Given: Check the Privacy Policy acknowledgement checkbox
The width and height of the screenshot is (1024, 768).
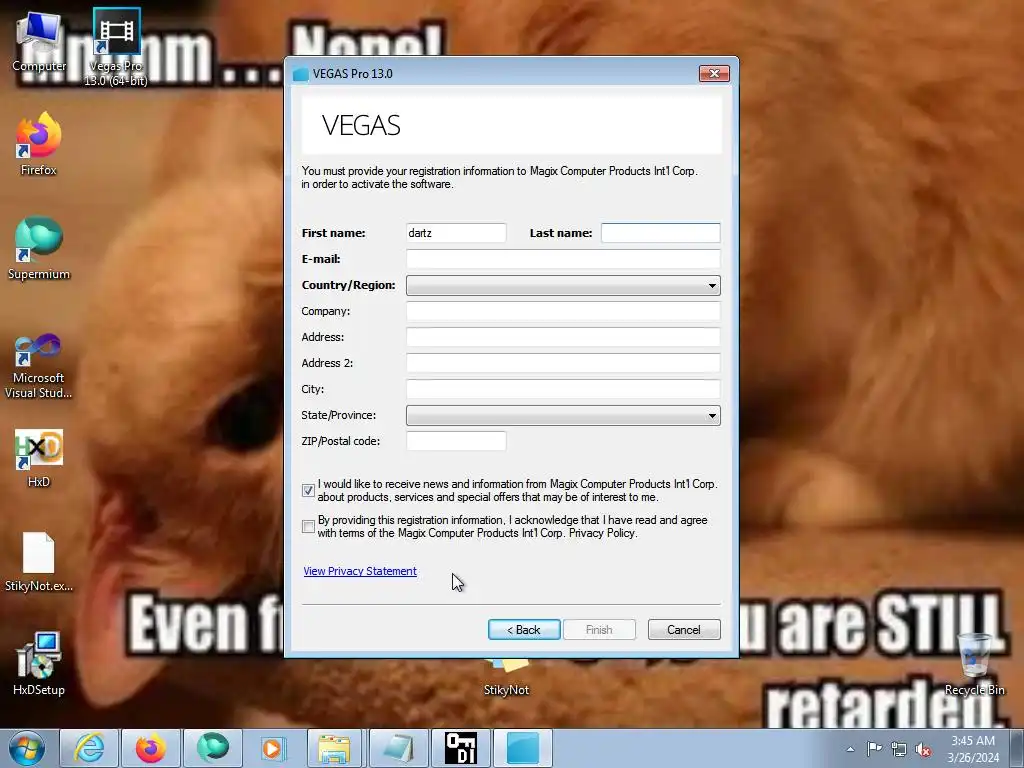Looking at the screenshot, I should tap(308, 526).
